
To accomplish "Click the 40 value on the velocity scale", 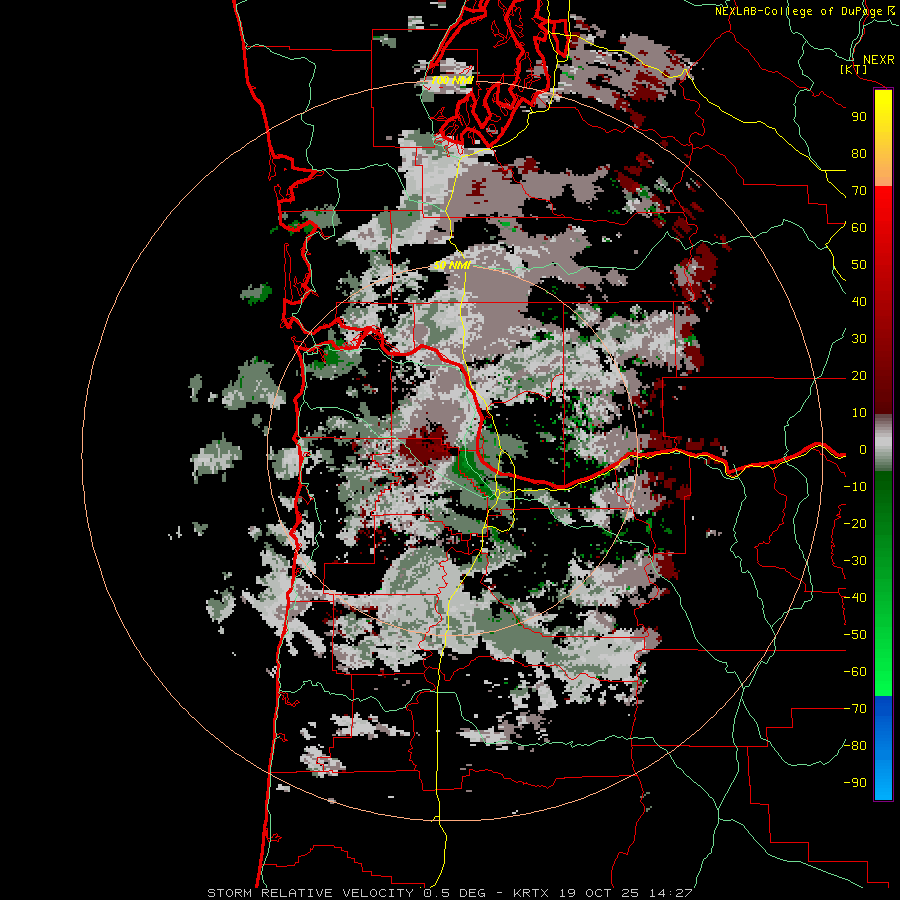I will [x=859, y=301].
